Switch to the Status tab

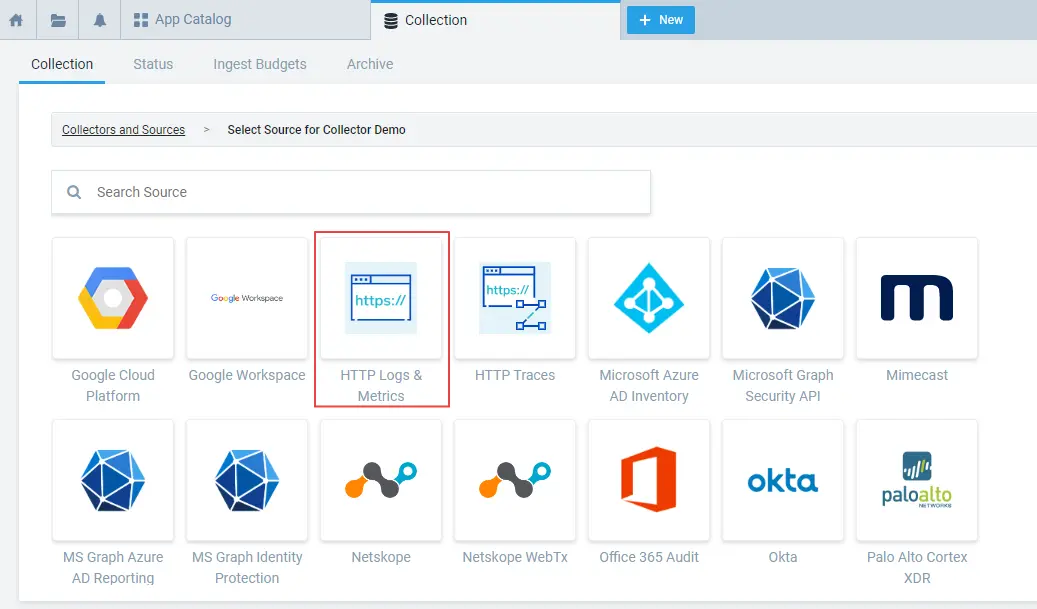point(153,64)
